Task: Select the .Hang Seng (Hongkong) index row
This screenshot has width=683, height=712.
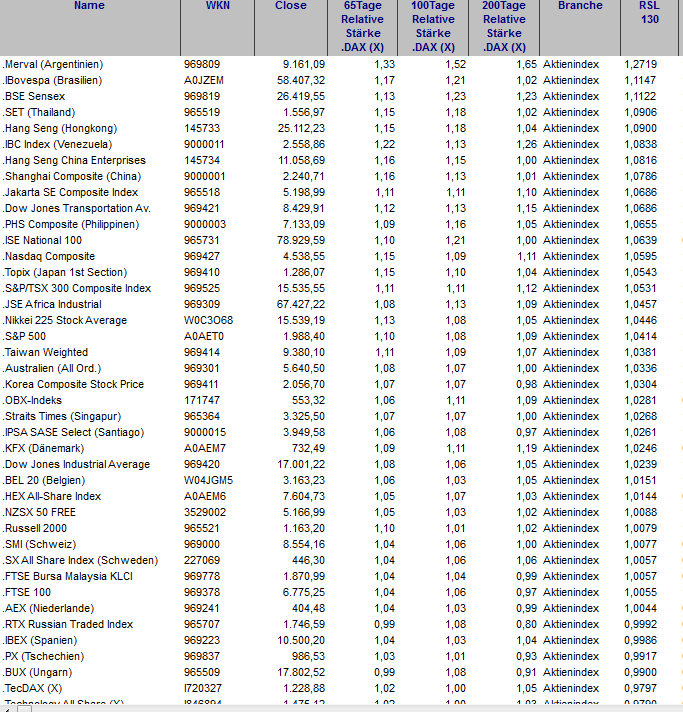Action: click(x=60, y=128)
